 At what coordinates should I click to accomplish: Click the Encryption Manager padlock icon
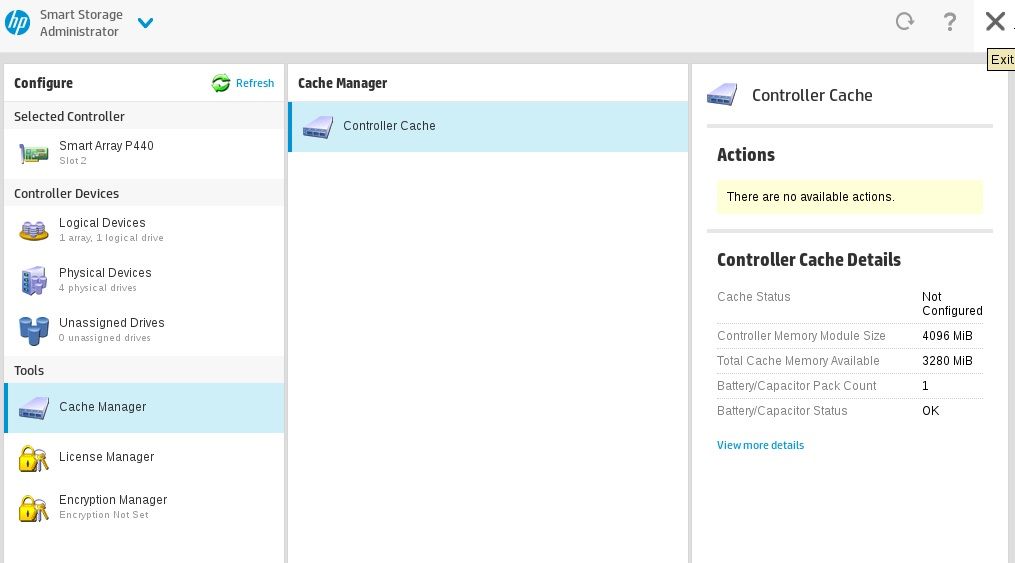point(34,507)
